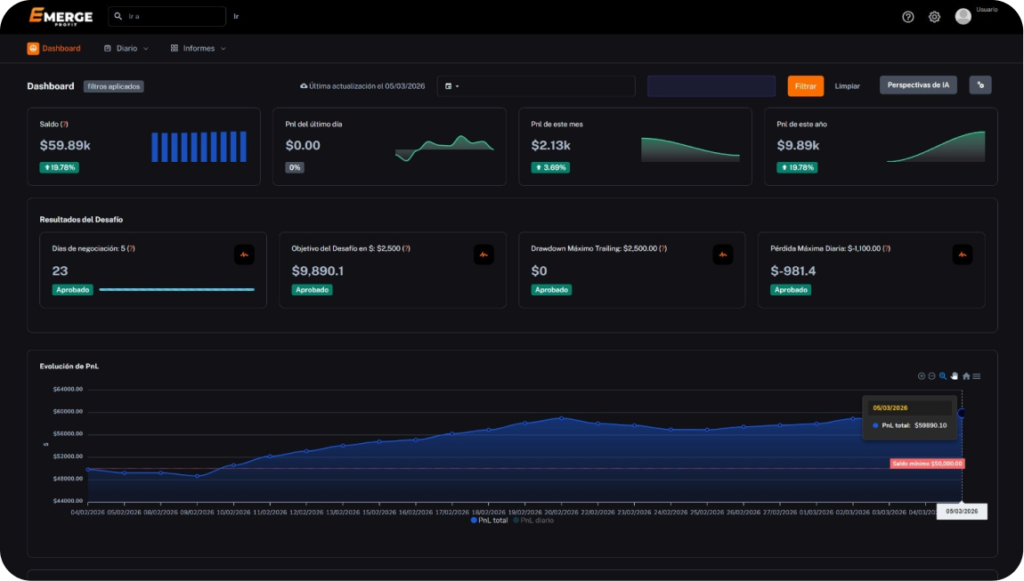Expand the Diario menu
Screen dimensions: 1024x581
126,48
